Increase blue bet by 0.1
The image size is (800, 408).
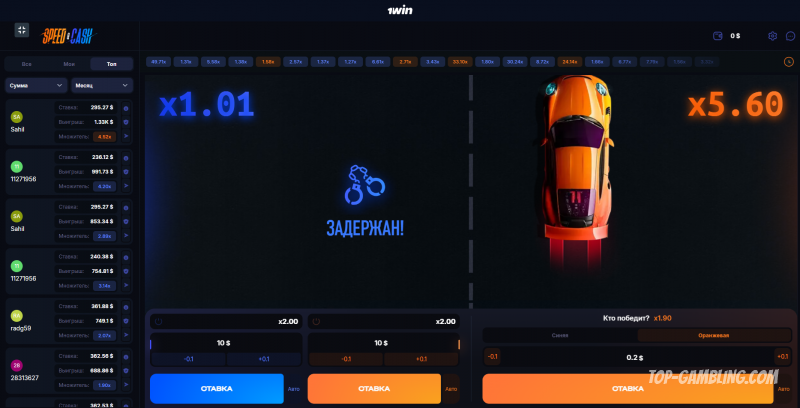pos(264,359)
